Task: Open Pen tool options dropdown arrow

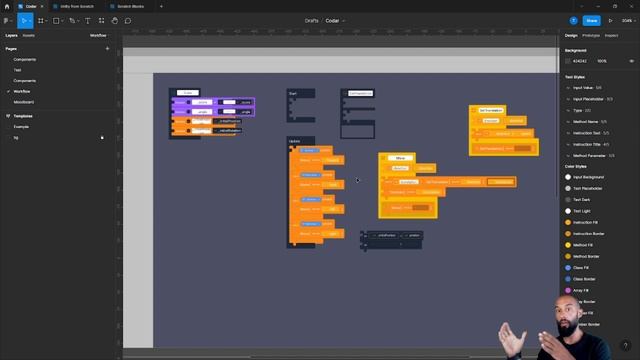Action: [x=78, y=21]
